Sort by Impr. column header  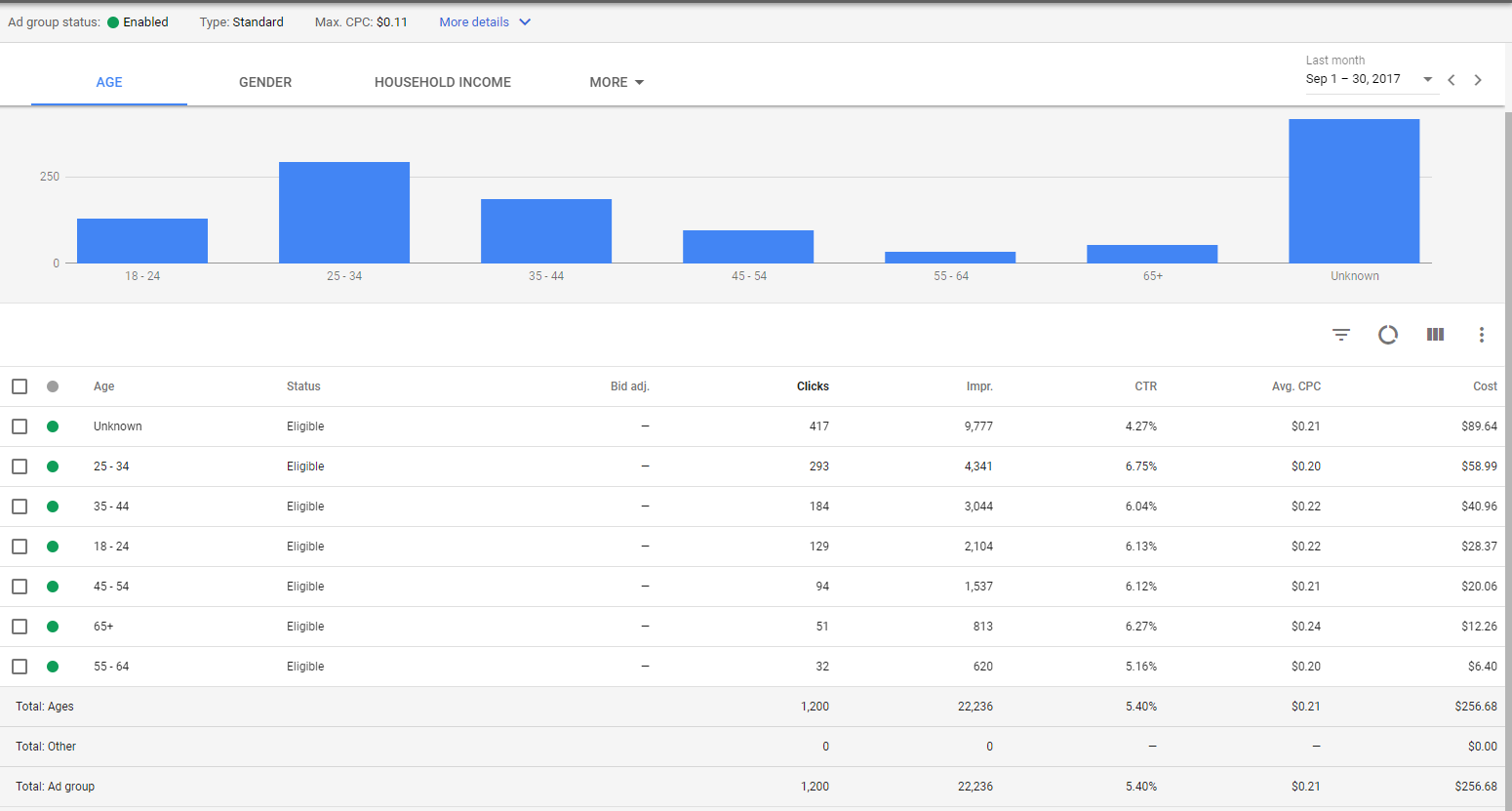(979, 386)
